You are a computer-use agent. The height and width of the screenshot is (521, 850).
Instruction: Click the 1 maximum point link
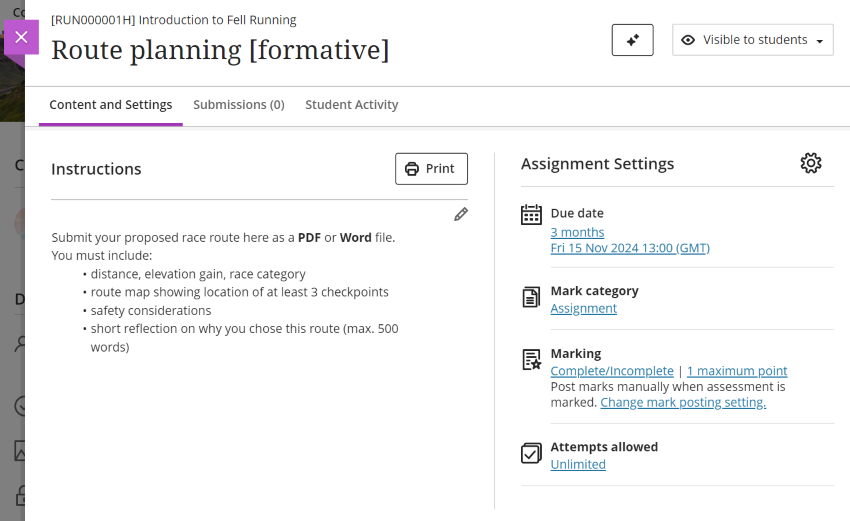tap(736, 371)
